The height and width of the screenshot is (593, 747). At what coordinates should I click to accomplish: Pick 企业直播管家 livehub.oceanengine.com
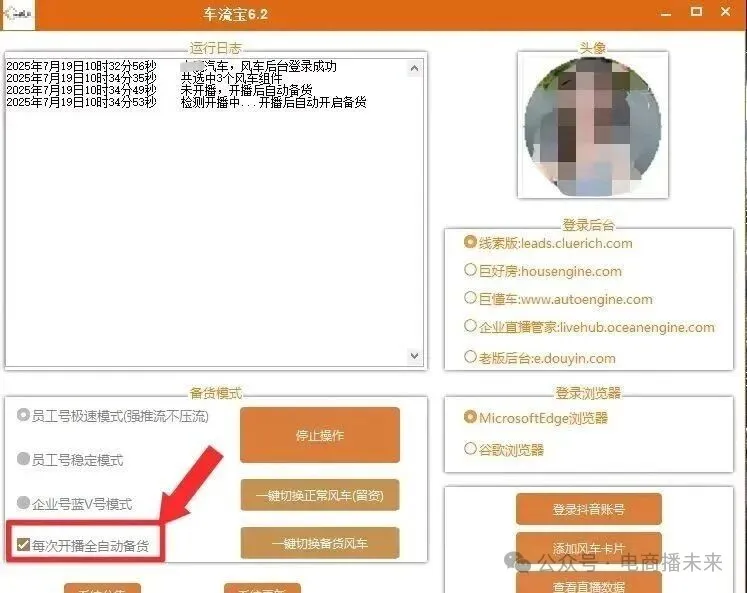click(x=471, y=326)
